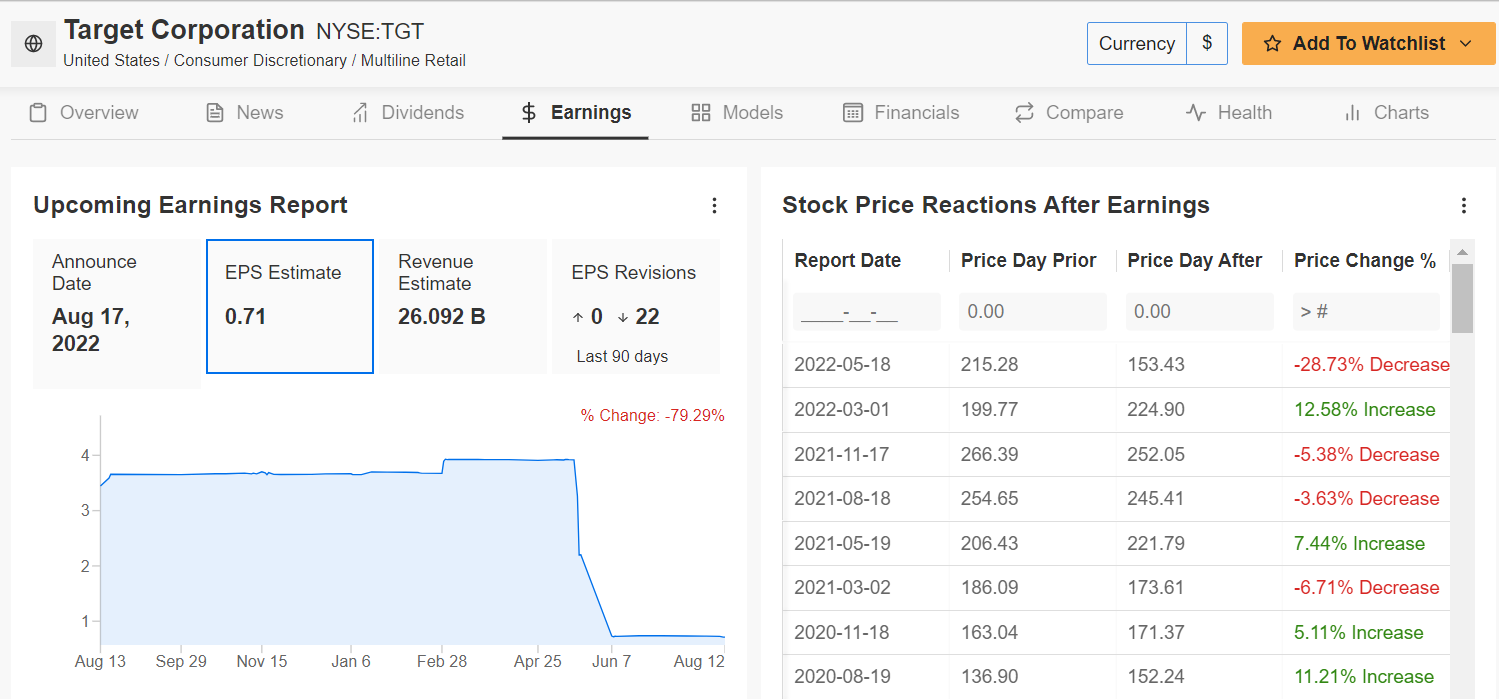Open the Models tab
This screenshot has height=699, width=1499.
737,113
